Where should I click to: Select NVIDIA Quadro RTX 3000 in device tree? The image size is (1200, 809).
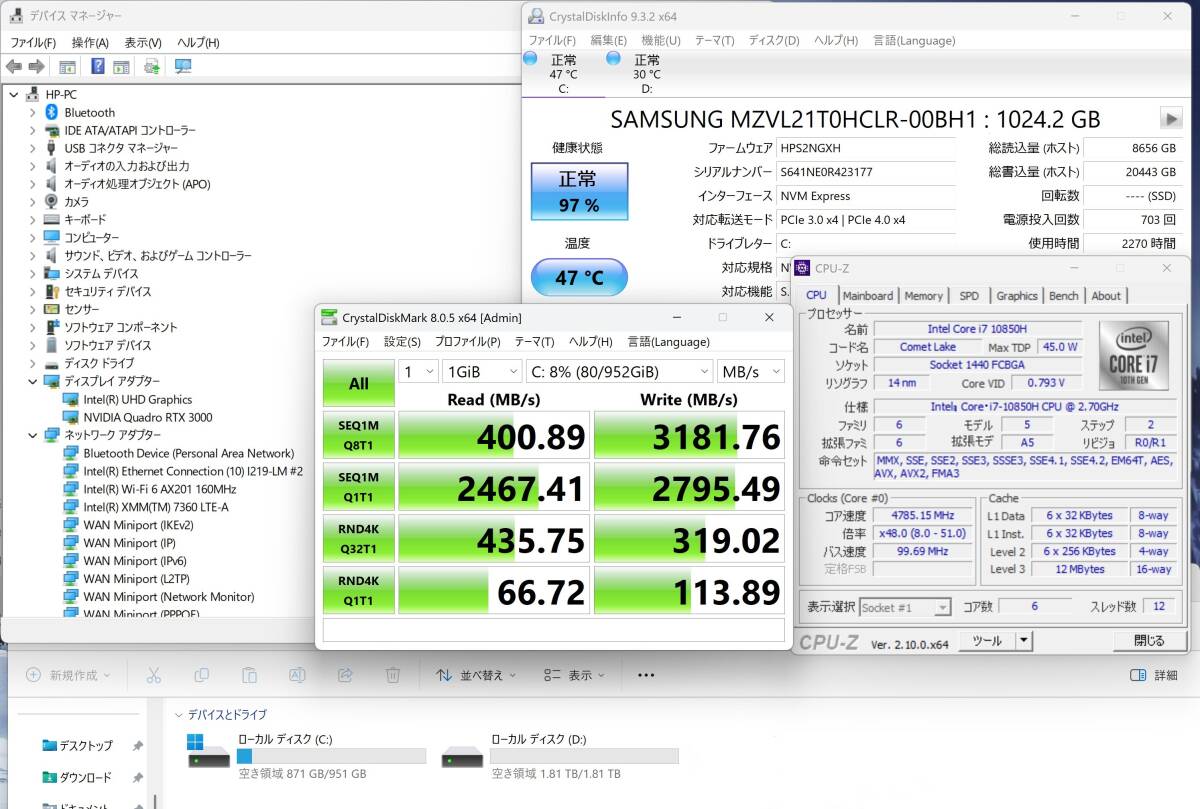(x=147, y=417)
